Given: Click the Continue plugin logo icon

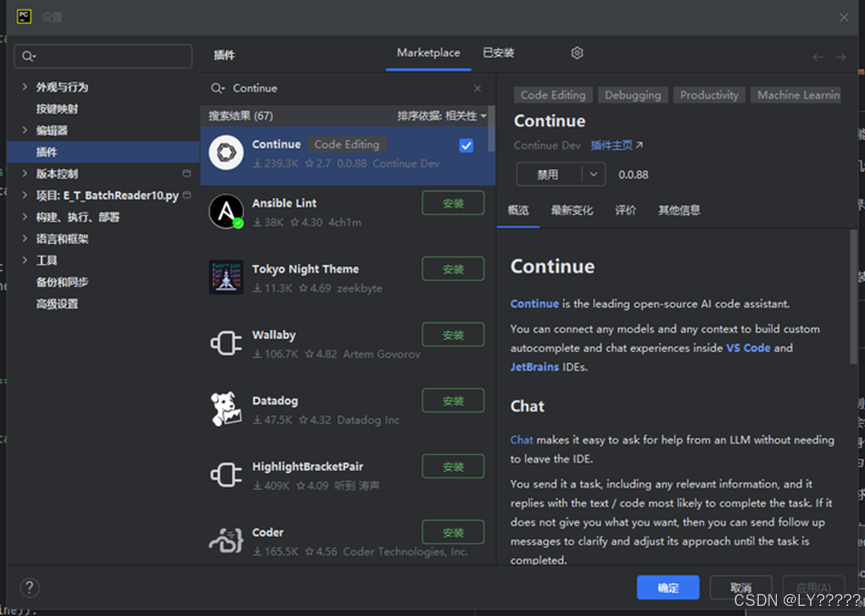Looking at the screenshot, I should coord(226,152).
